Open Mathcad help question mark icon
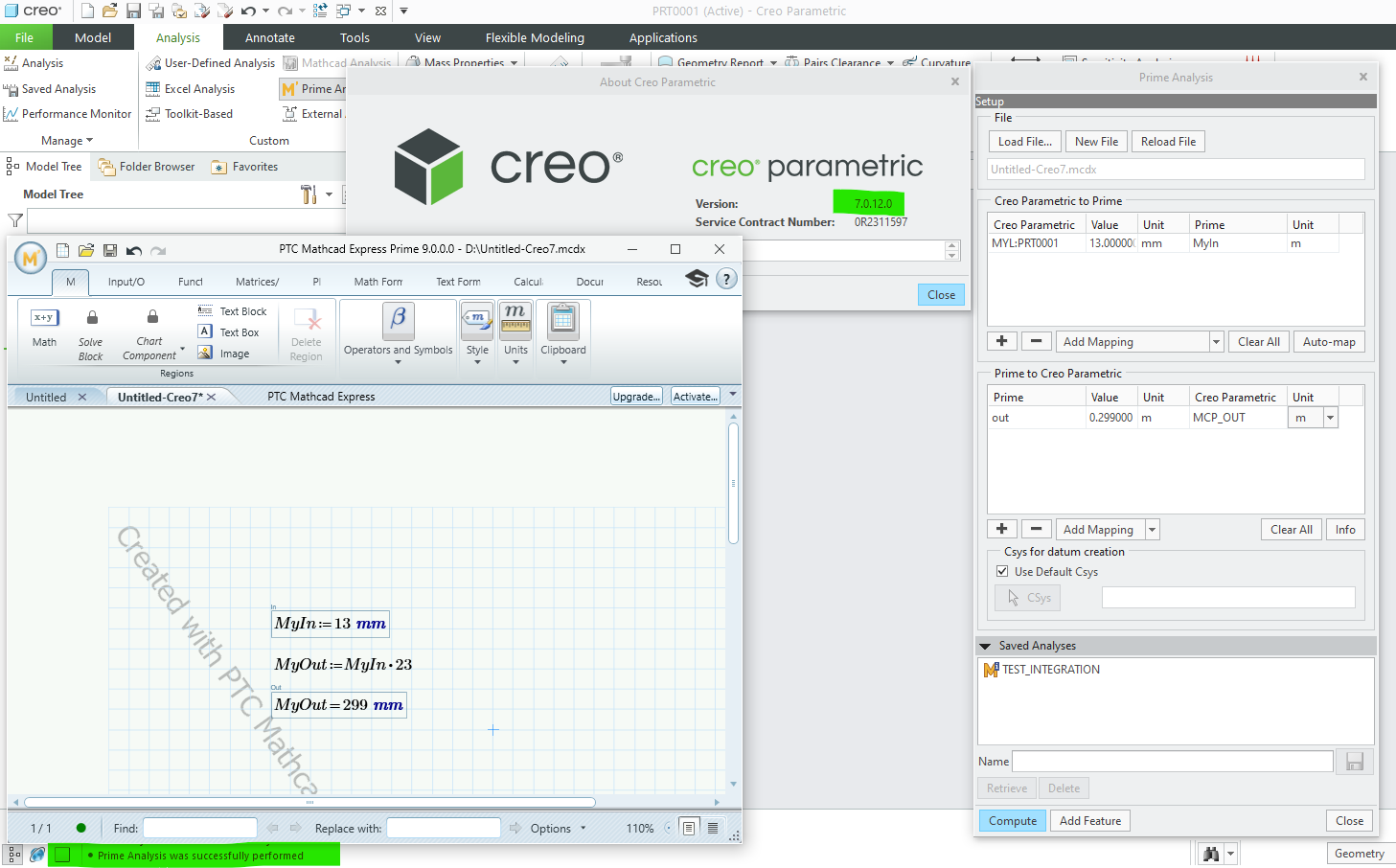 (x=727, y=279)
